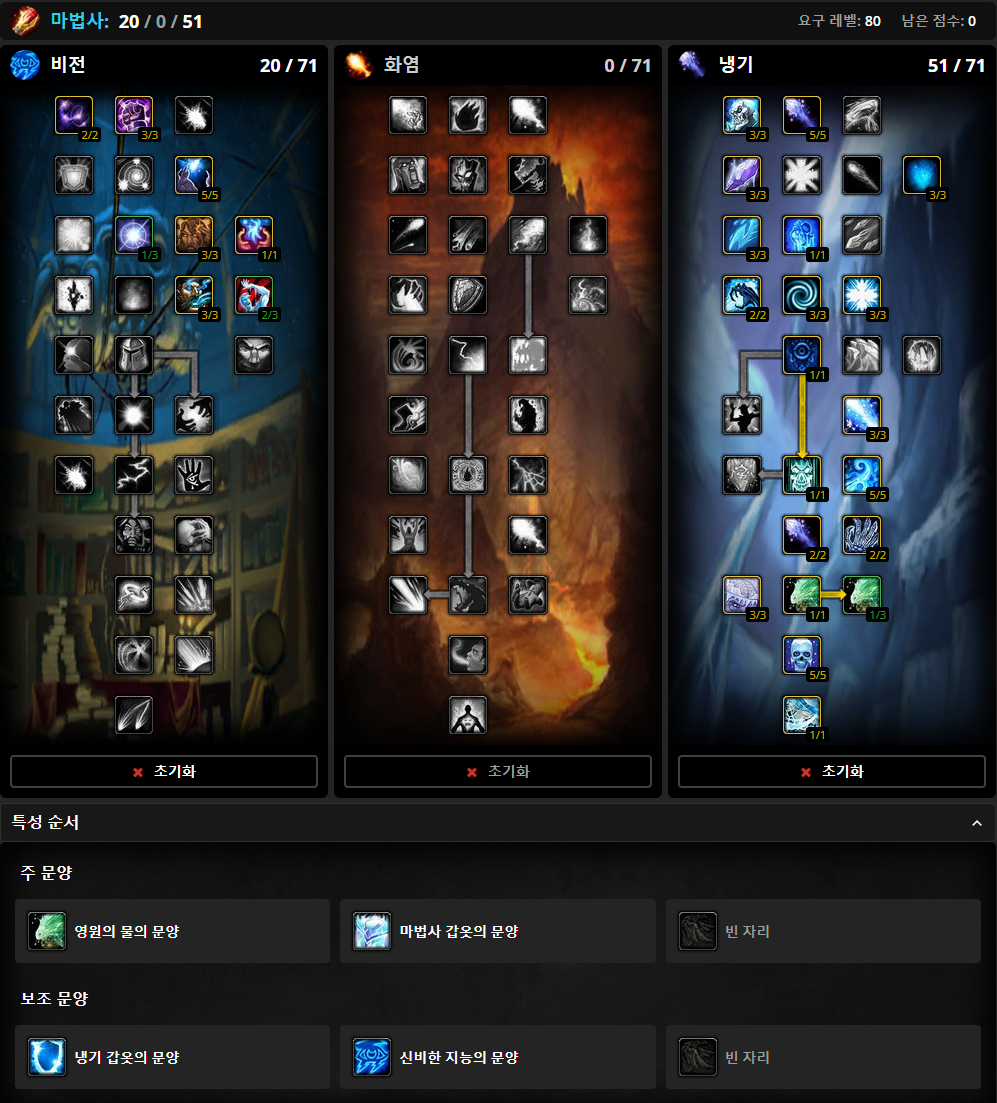Click the round flame emblem talent in Fire tree
Screen dimensions: 997x1103
pyautogui.click(x=468, y=475)
